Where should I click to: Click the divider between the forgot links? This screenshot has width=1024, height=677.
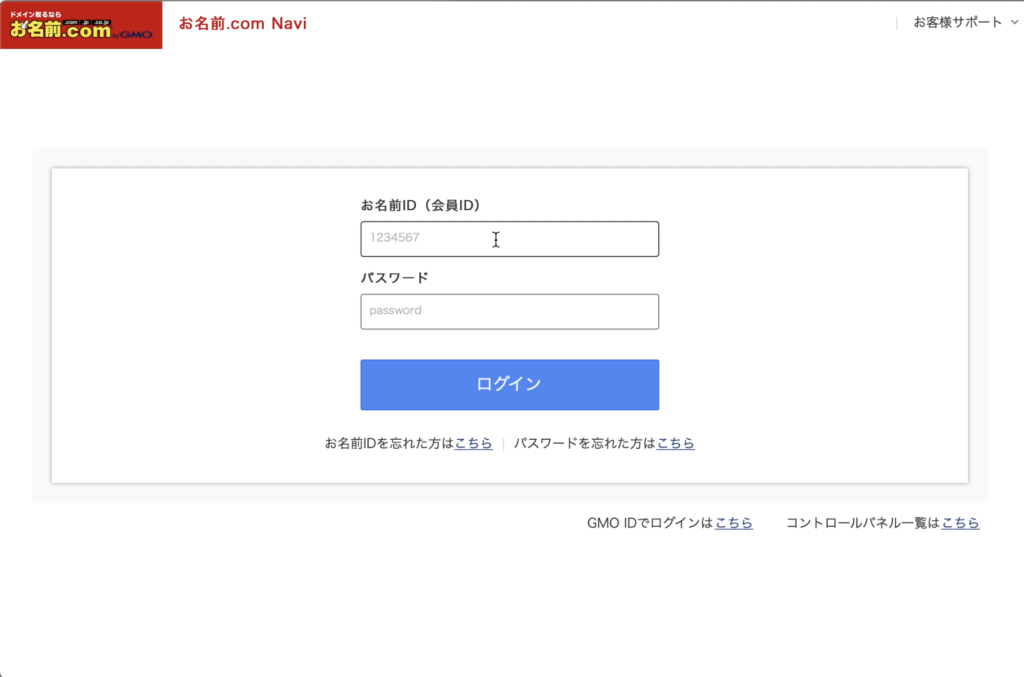(503, 443)
